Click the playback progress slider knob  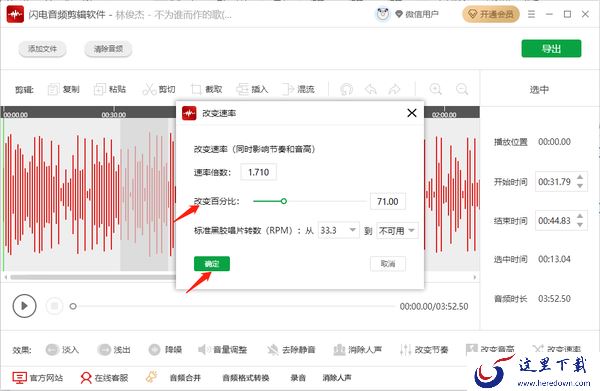click(73, 306)
